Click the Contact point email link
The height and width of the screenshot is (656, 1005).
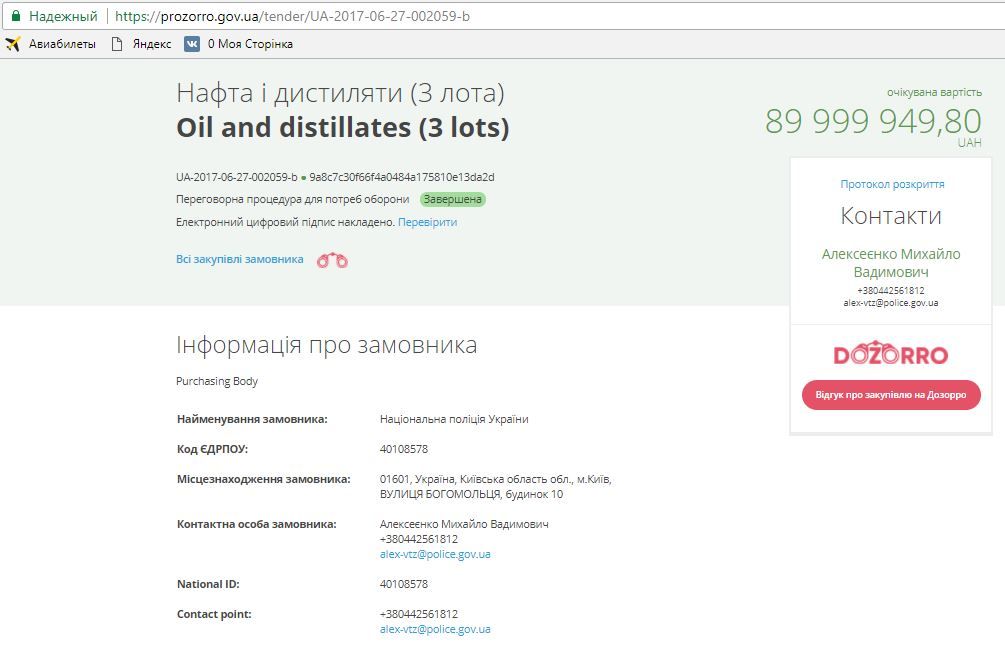(x=437, y=629)
